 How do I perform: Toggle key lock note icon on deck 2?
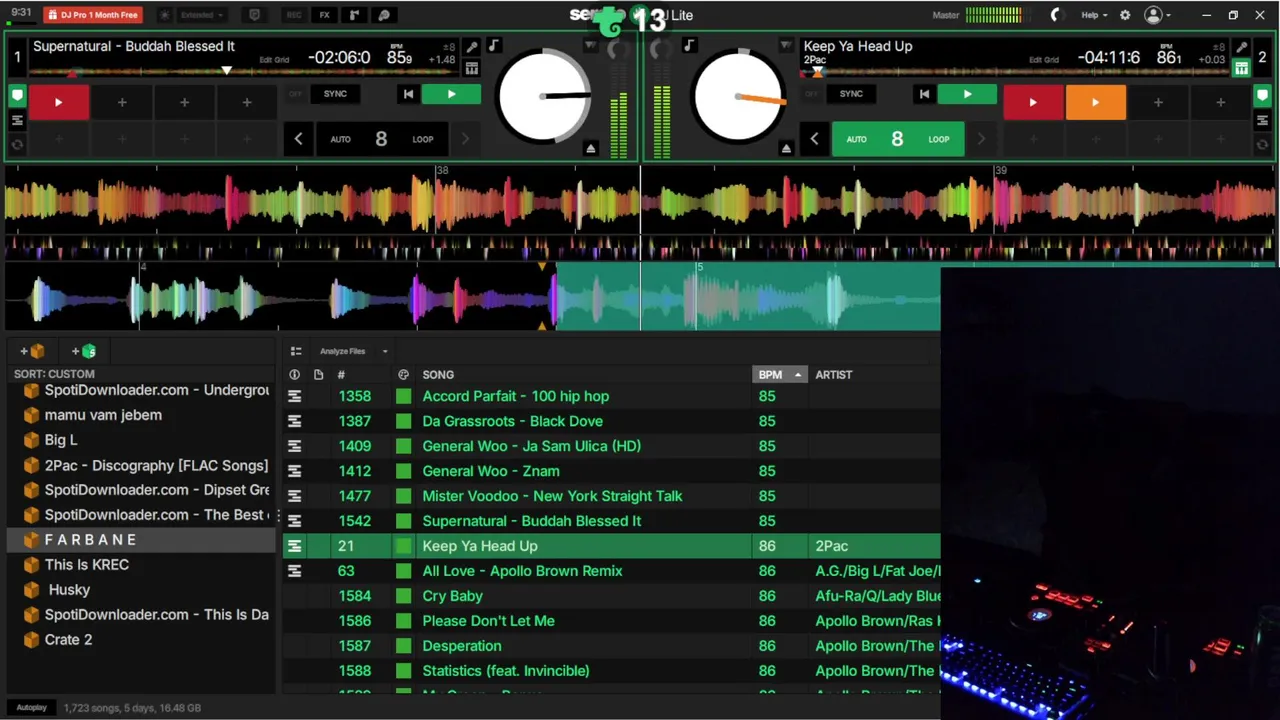coord(688,46)
